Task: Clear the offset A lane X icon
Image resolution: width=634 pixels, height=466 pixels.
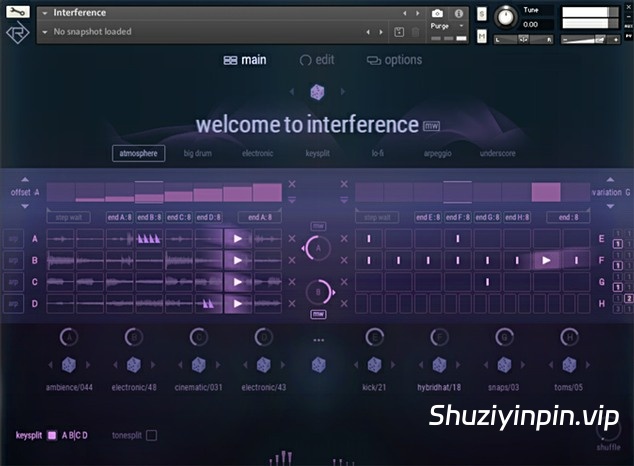Action: (292, 184)
